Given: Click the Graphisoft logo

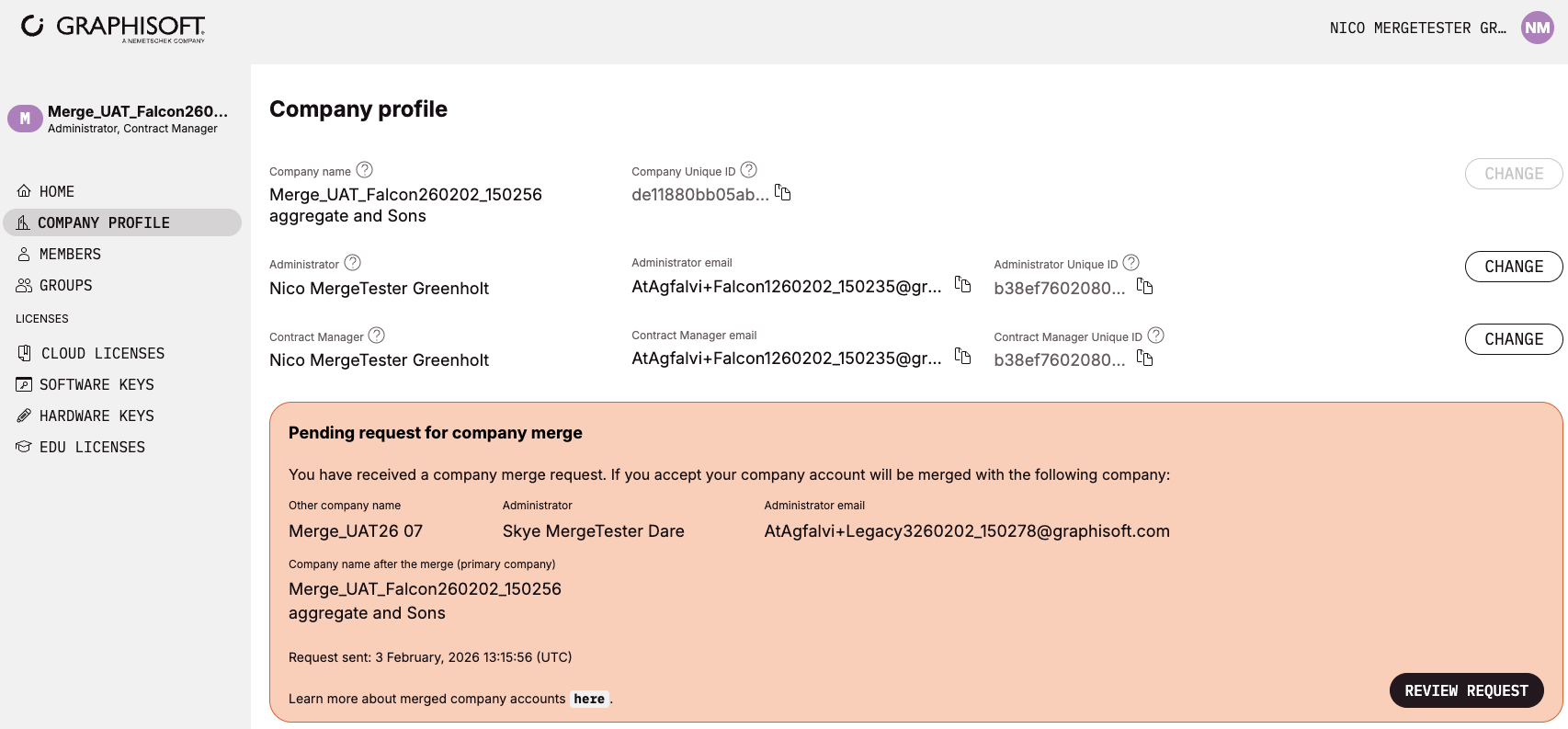Looking at the screenshot, I should click(x=113, y=28).
